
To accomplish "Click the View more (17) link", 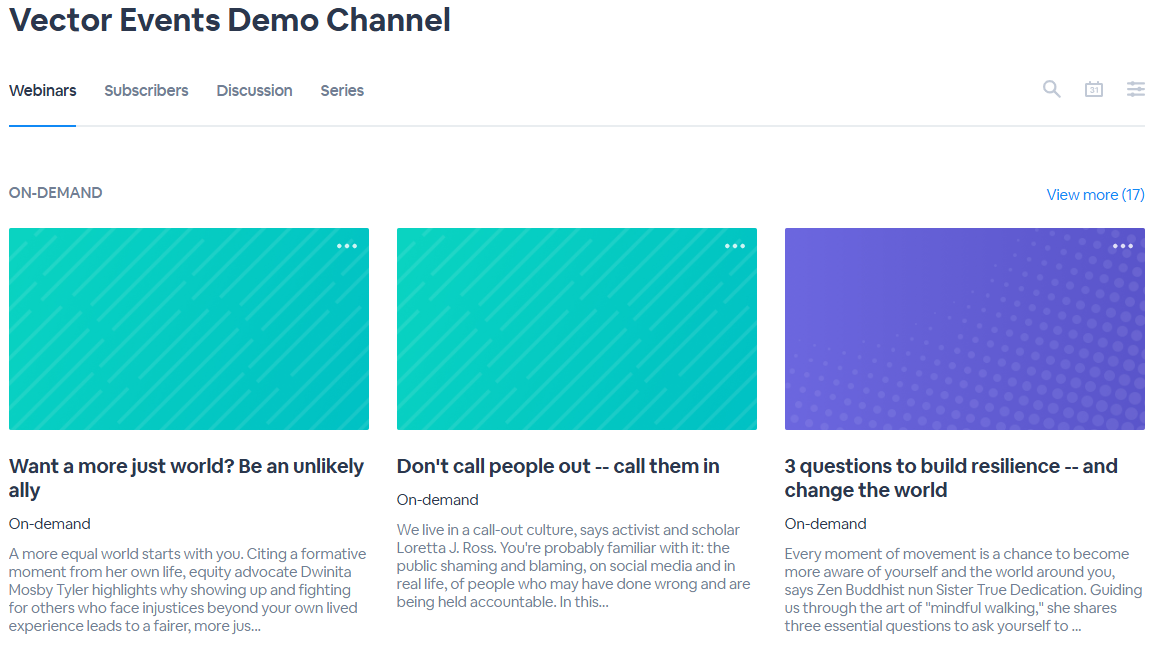I will coord(1095,194).
